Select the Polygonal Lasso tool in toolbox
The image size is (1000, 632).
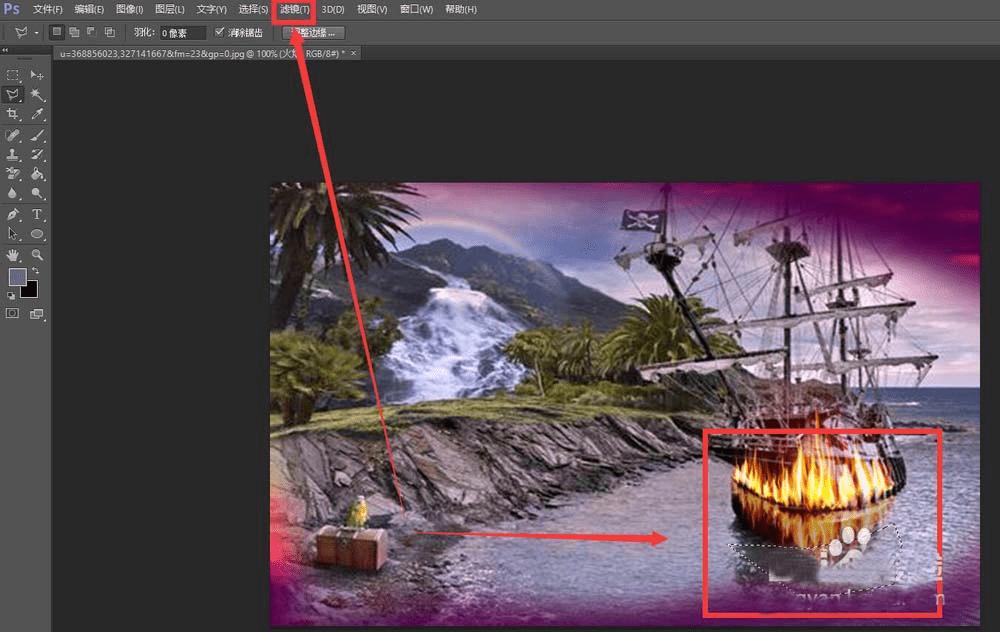[x=12, y=95]
